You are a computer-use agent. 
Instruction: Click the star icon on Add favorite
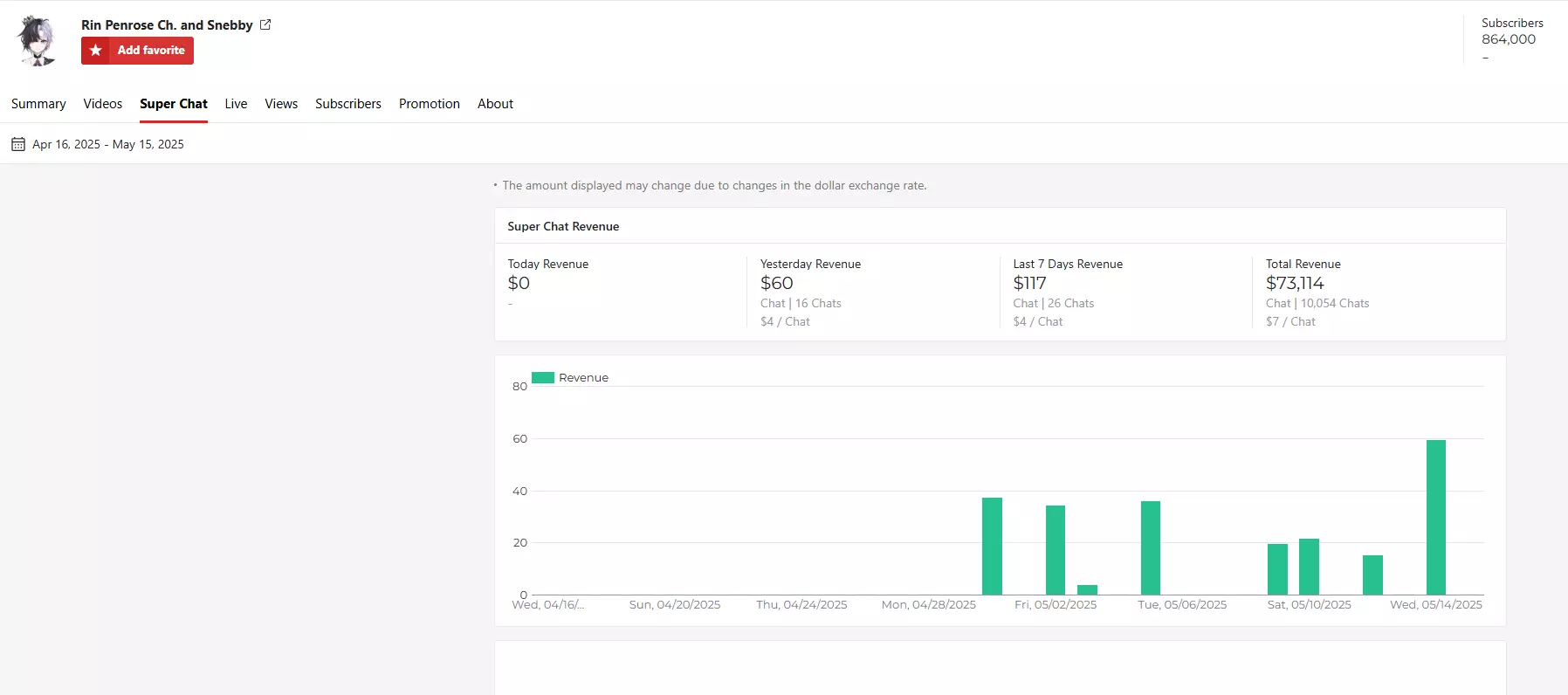96,51
